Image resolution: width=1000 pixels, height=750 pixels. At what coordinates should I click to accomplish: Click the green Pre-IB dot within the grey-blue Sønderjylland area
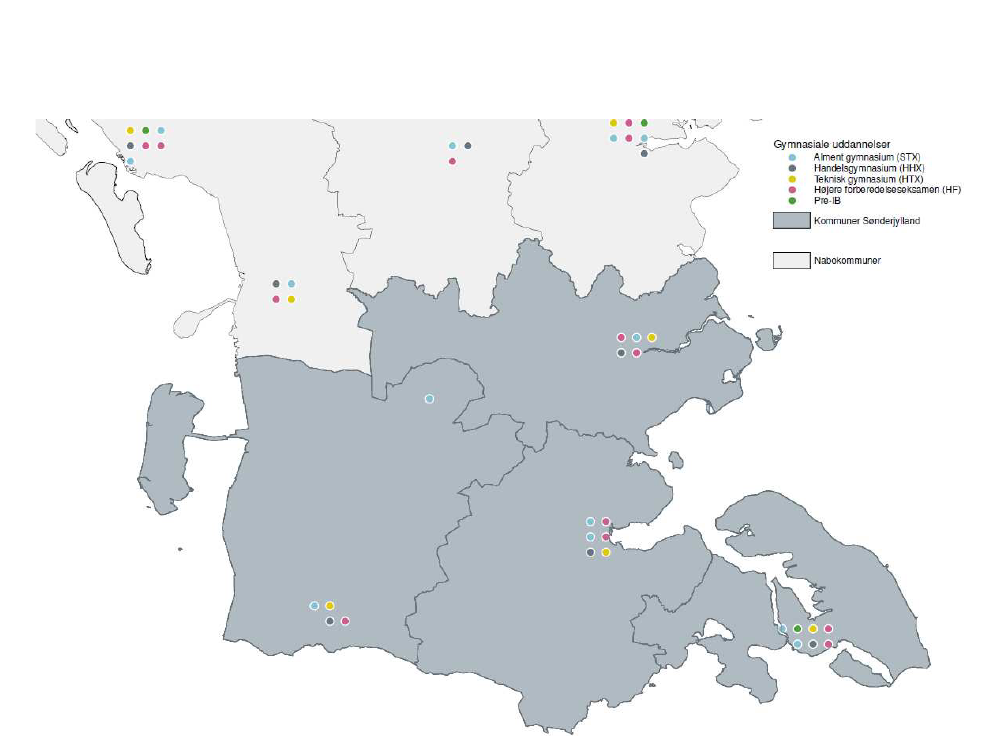click(x=797, y=629)
